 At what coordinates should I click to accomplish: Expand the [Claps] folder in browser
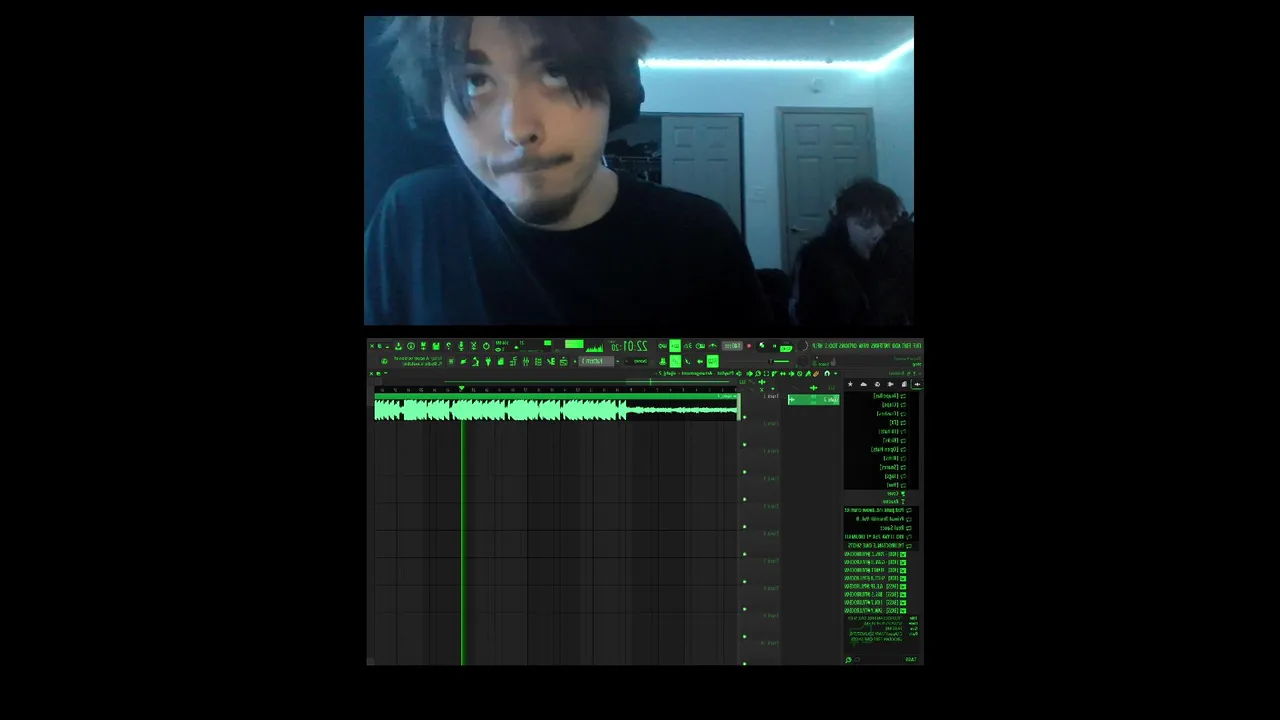tap(894, 405)
